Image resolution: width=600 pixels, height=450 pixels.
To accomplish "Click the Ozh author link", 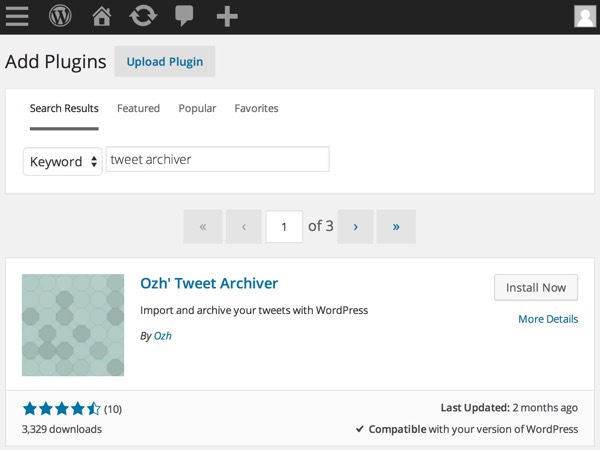I will (x=163, y=336).
